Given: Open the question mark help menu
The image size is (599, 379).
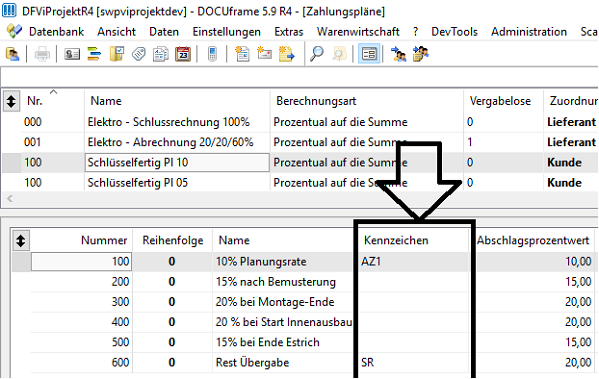Looking at the screenshot, I should [x=416, y=32].
